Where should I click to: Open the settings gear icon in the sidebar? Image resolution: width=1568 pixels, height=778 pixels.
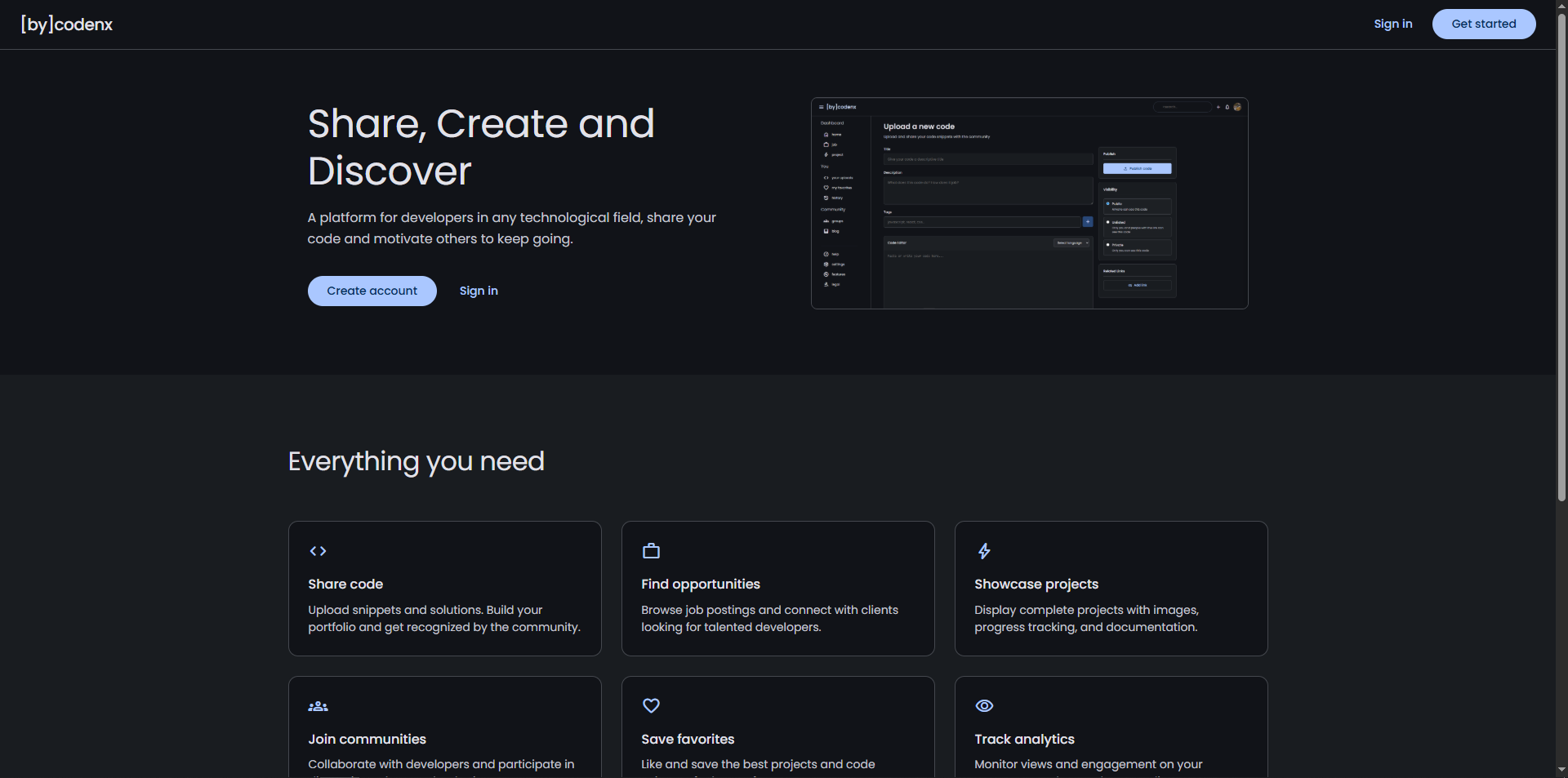pos(826,264)
